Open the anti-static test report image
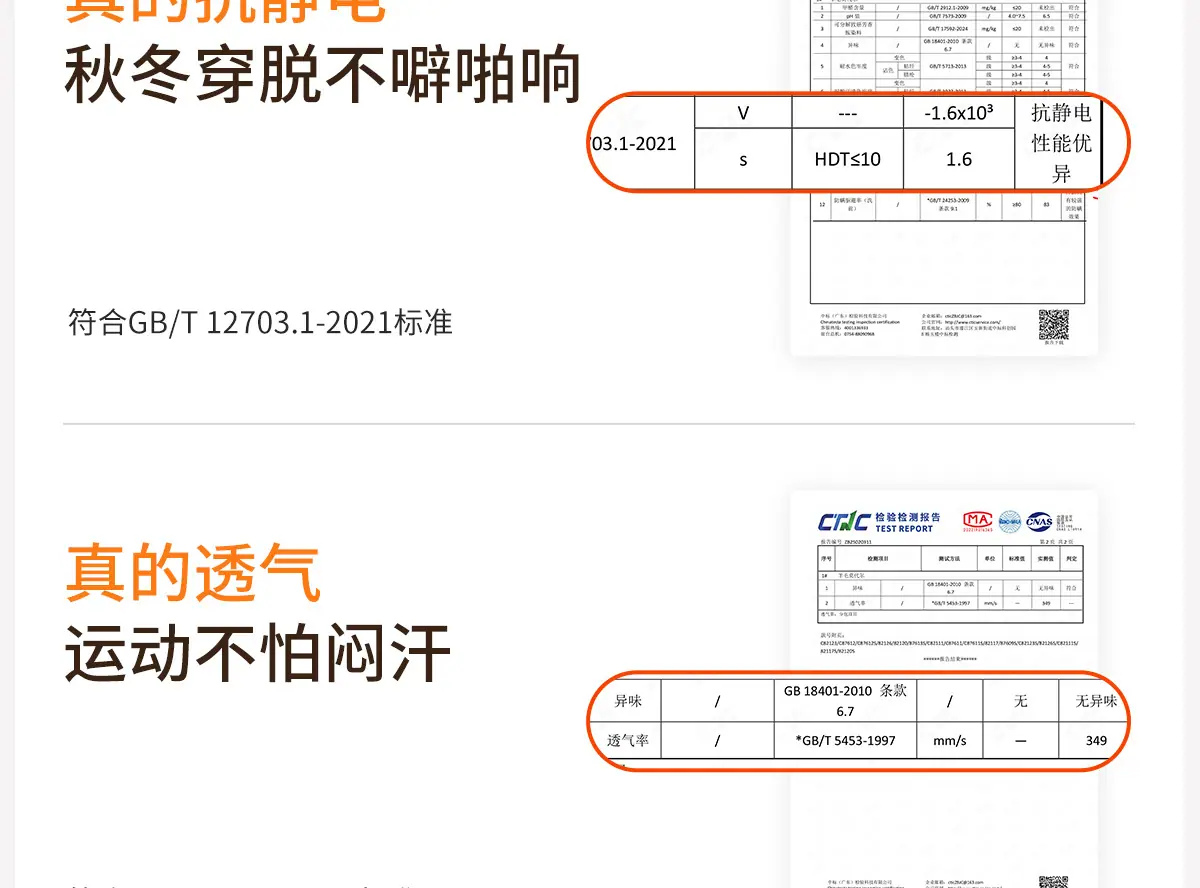1200x888 pixels. click(946, 260)
